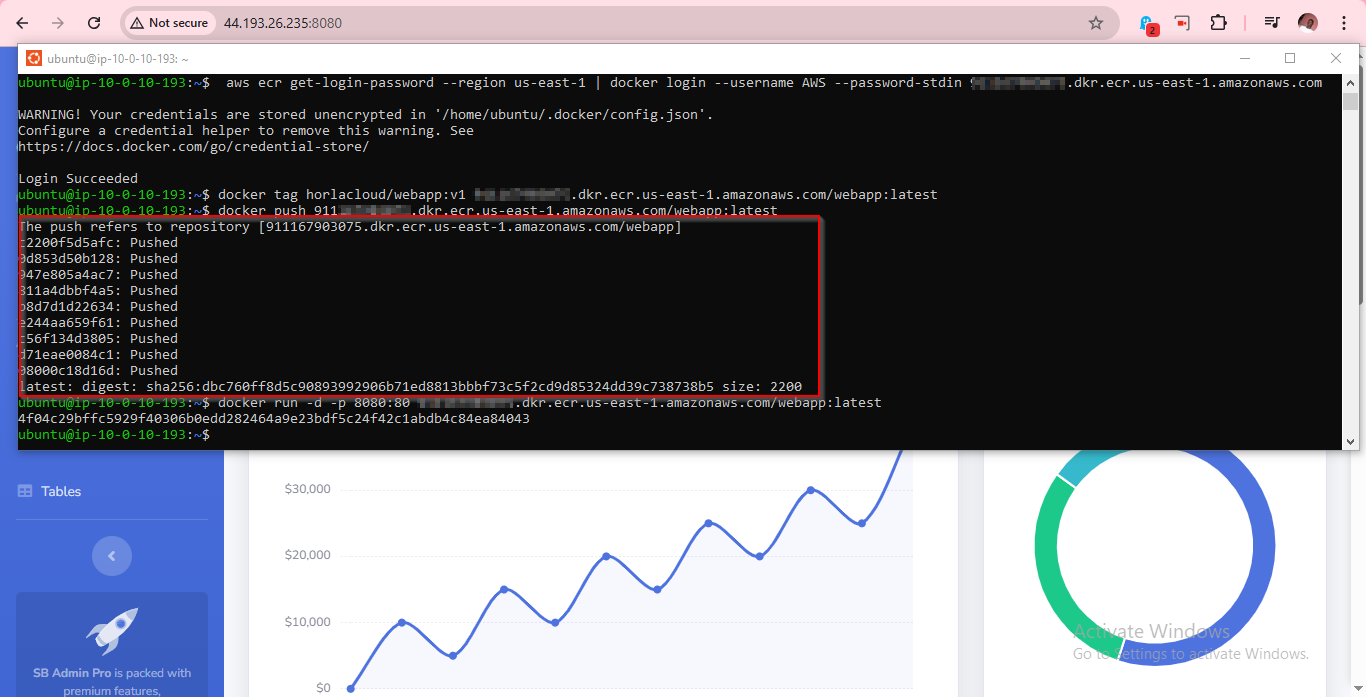Click the "11a4dbbf4a5: Pushed" layer line
This screenshot has width=1366, height=697.
98,290
